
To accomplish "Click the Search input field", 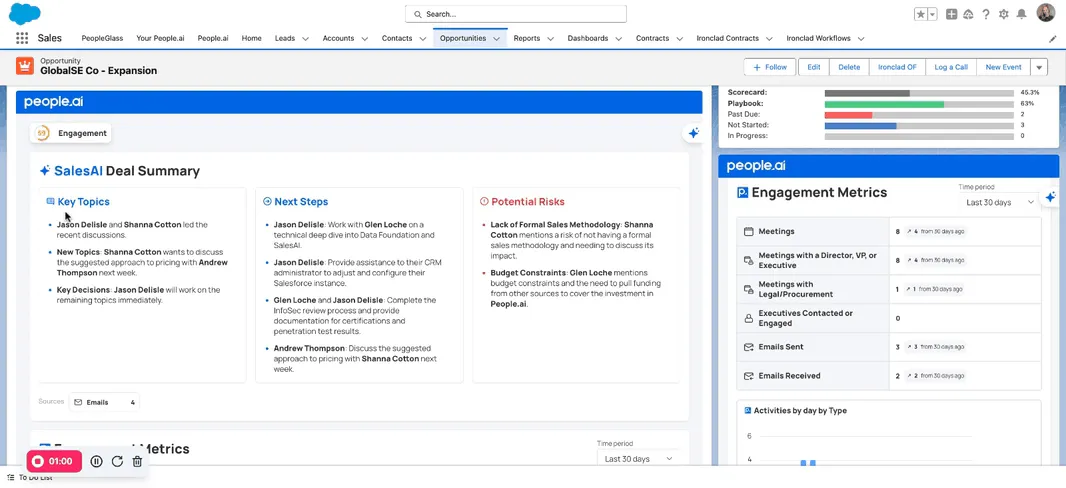I will pyautogui.click(x=515, y=14).
